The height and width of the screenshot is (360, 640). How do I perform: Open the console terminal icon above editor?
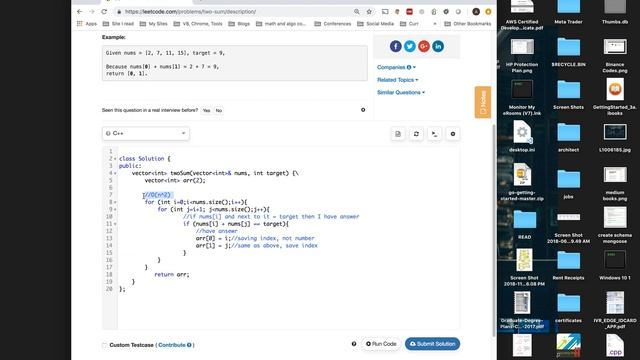[434, 134]
